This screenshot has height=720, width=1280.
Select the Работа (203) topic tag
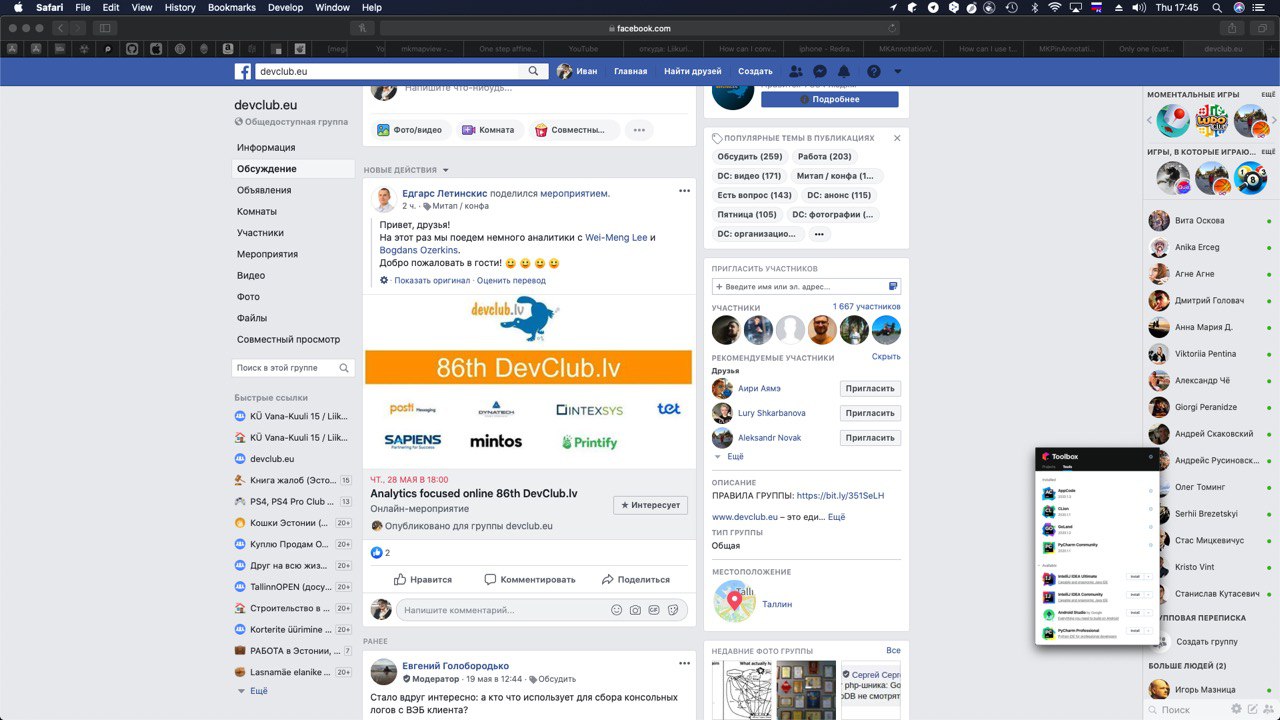click(825, 156)
